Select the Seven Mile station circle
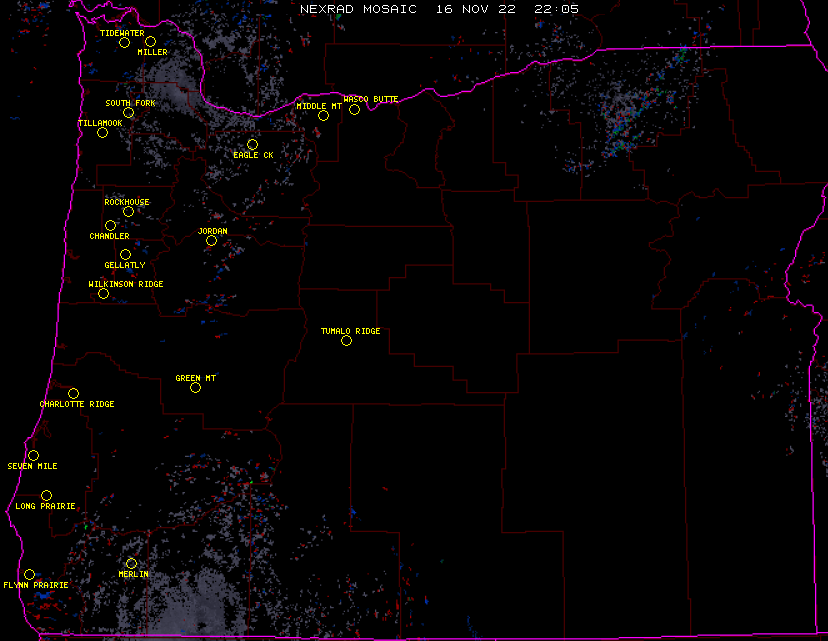The image size is (828, 641). (x=33, y=455)
